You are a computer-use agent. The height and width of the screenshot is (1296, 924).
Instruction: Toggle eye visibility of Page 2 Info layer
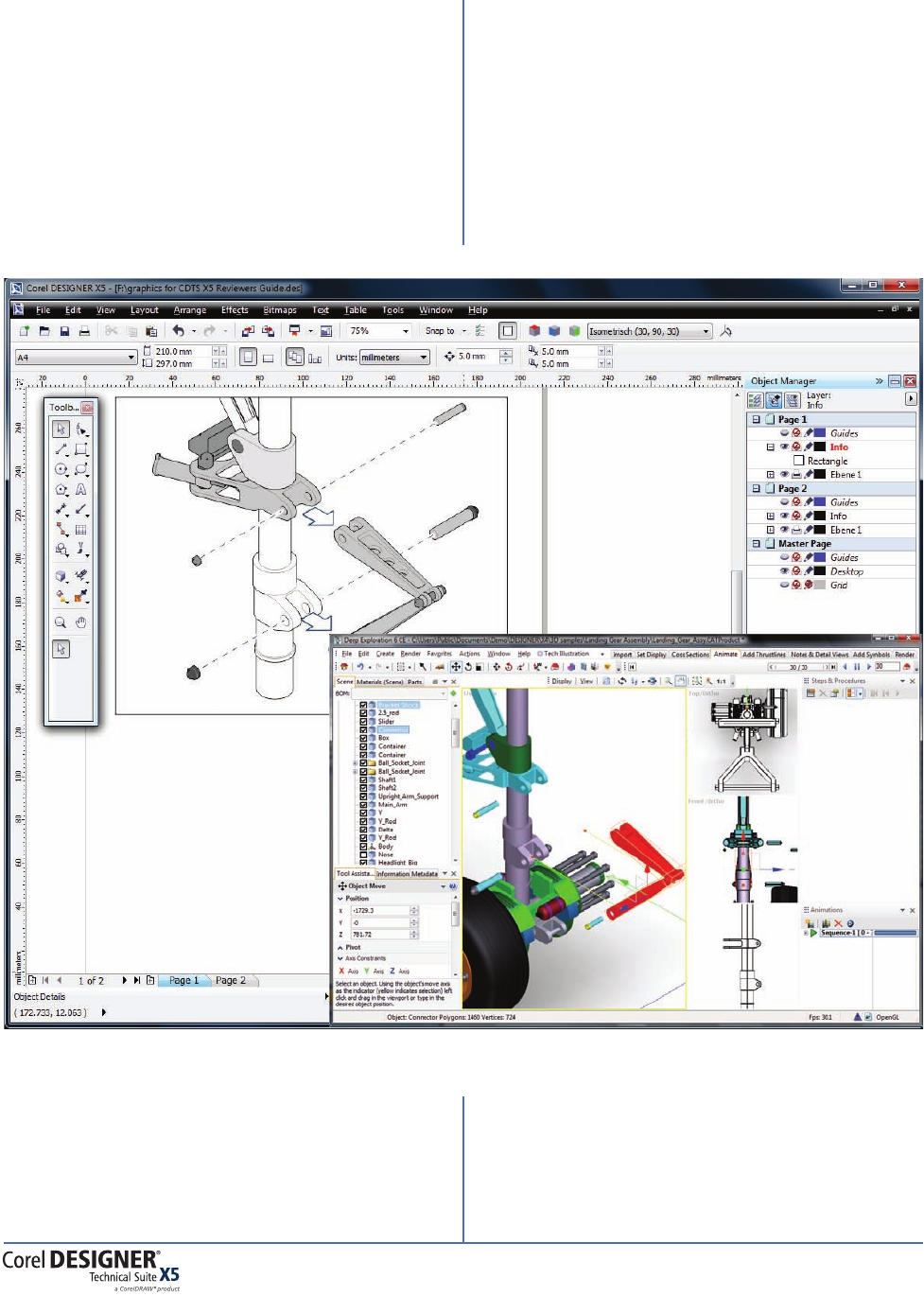(784, 516)
